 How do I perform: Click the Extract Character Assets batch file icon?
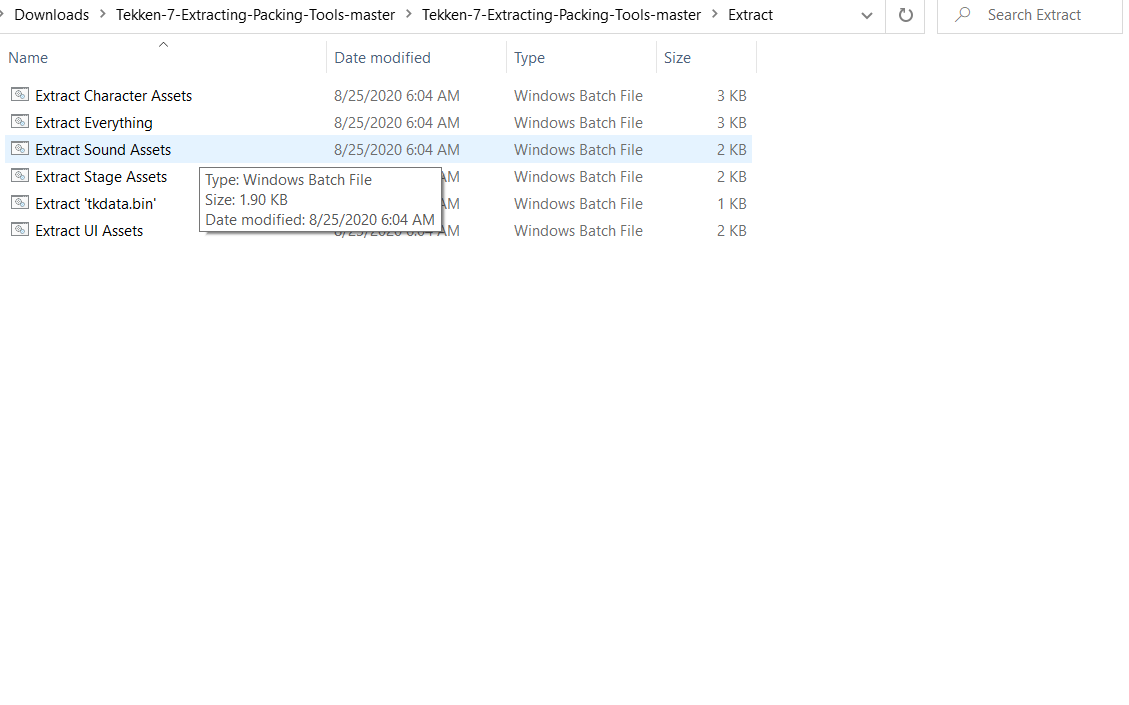20,95
